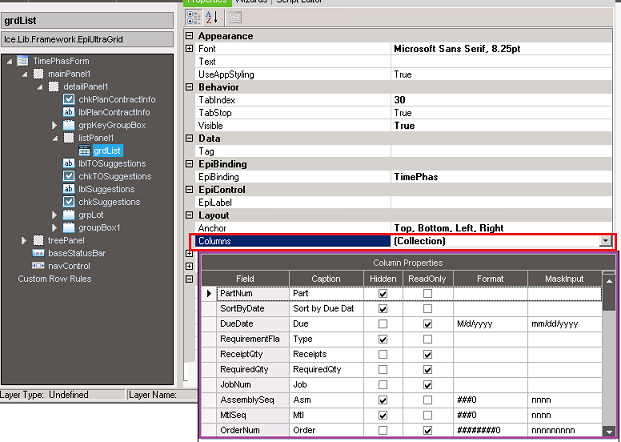This screenshot has width=621, height=442.
Task: Click the detailPanel1 panel icon
Action: 53,87
